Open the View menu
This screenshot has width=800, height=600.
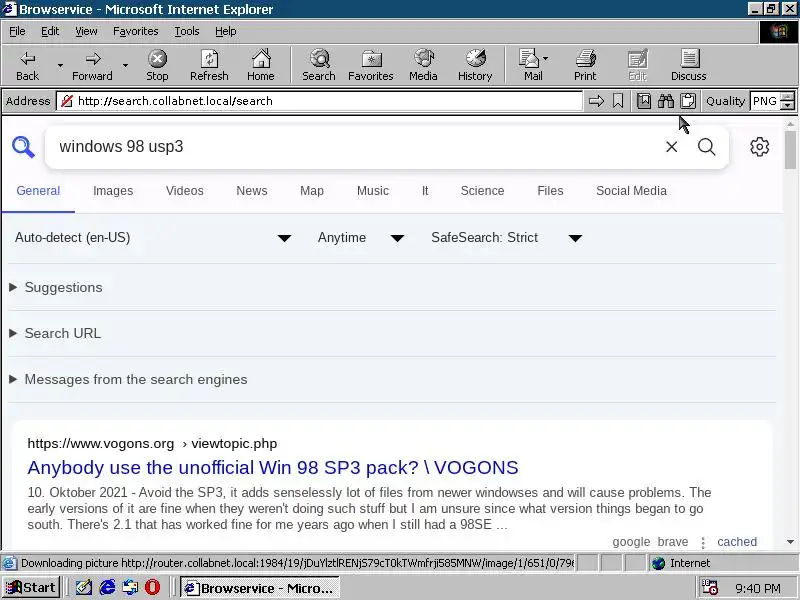86,32
